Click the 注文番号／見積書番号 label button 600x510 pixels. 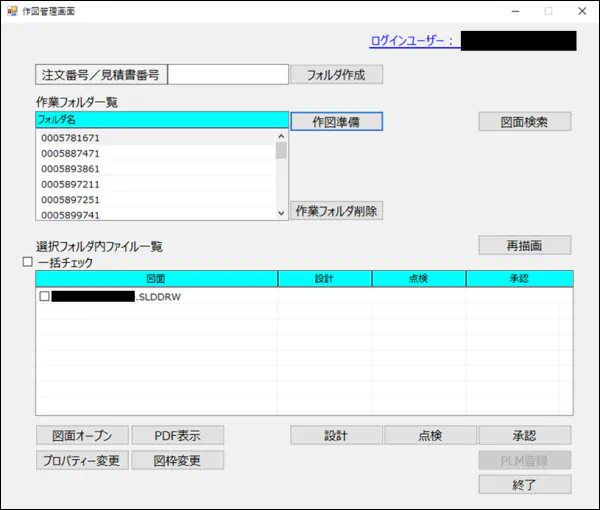click(x=101, y=75)
